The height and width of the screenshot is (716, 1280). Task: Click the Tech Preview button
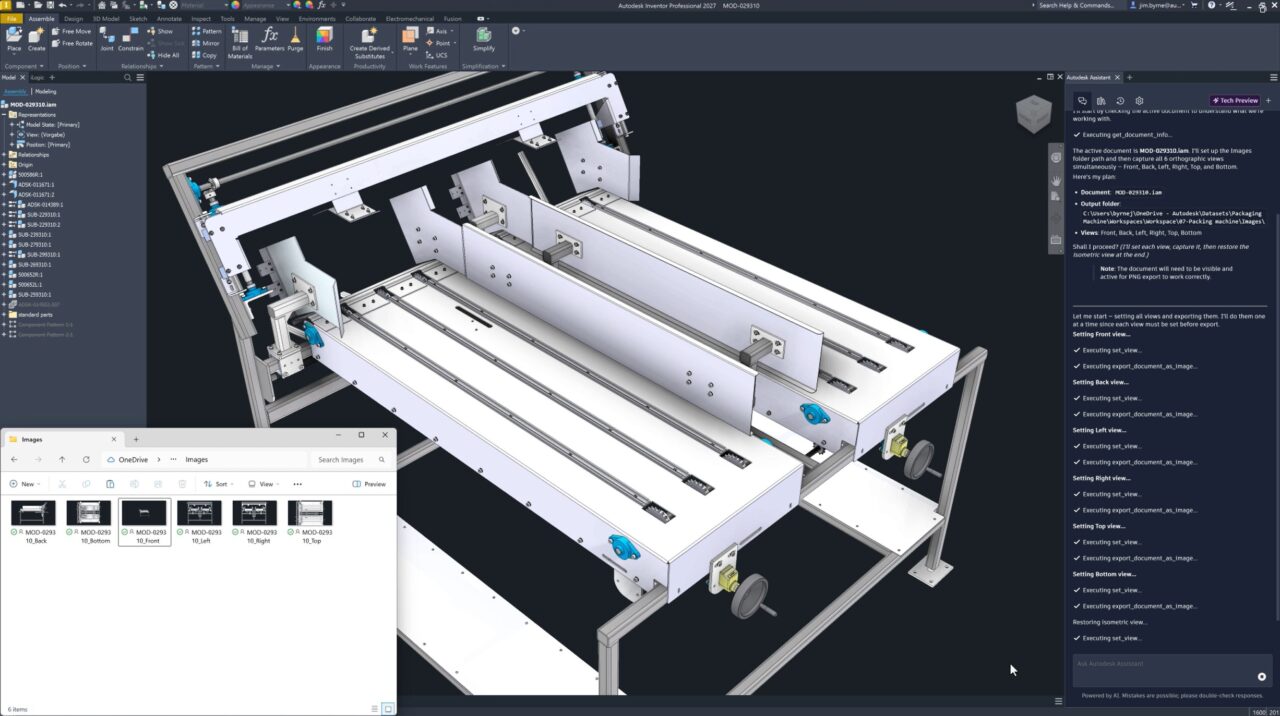pyautogui.click(x=1235, y=100)
